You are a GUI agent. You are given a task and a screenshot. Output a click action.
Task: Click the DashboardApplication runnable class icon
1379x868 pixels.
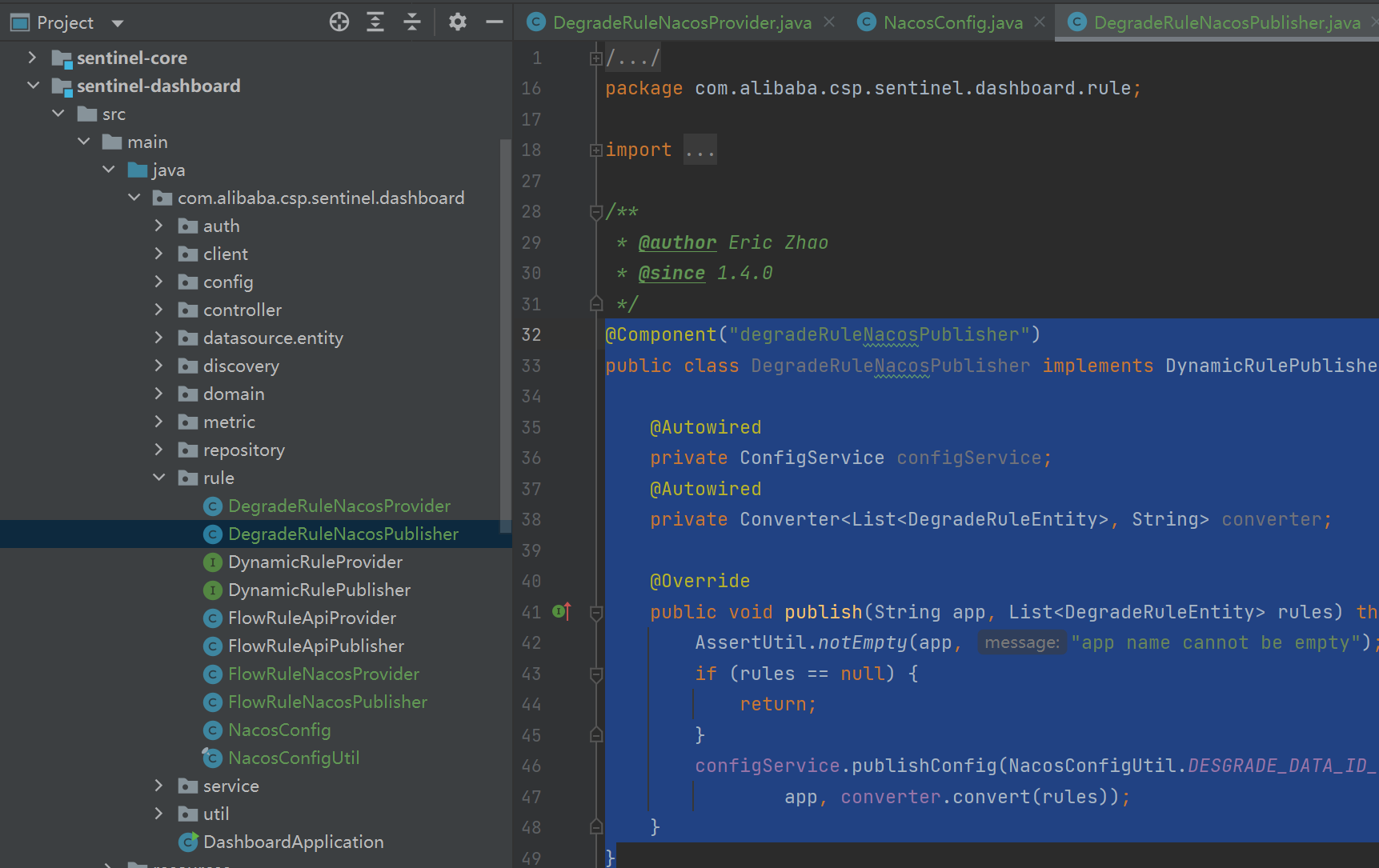pos(189,842)
